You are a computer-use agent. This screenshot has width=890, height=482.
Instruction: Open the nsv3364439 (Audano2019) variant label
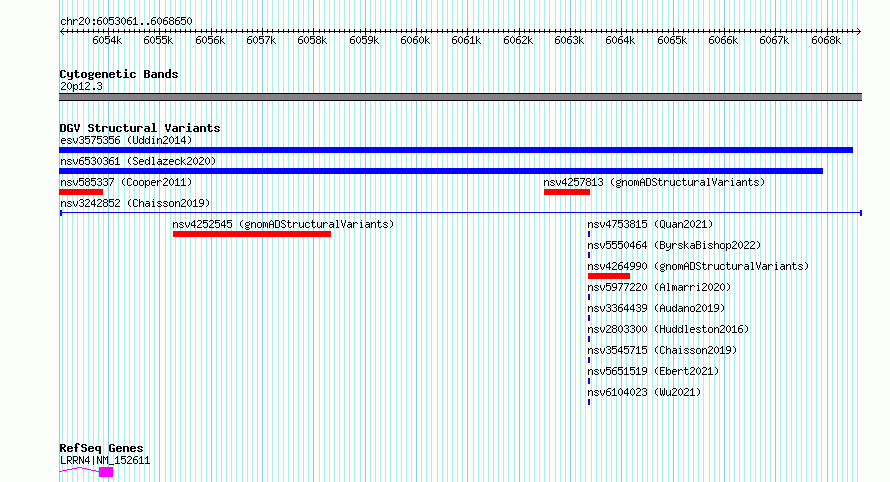point(656,308)
